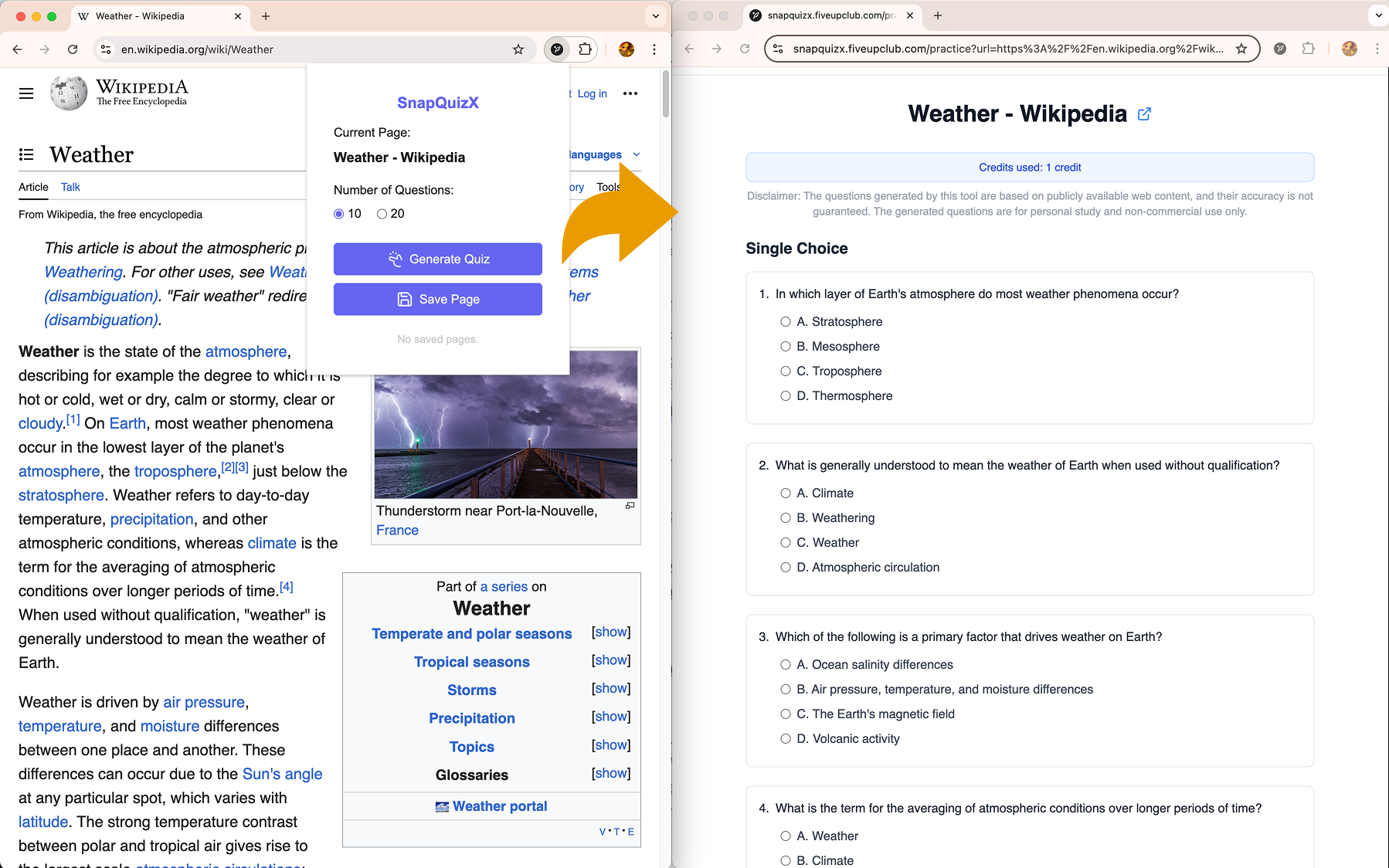Open Wikipedia's three-dot personal tools menu
Image resolution: width=1389 pixels, height=868 pixels.
(630, 93)
